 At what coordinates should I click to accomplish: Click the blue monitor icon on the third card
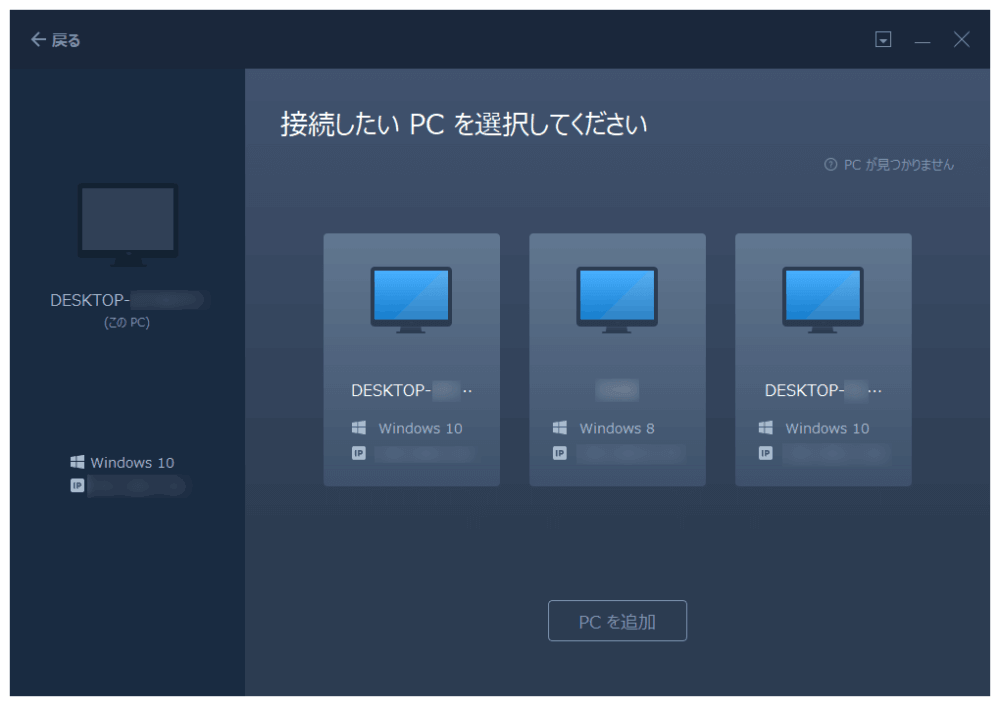coord(823,297)
